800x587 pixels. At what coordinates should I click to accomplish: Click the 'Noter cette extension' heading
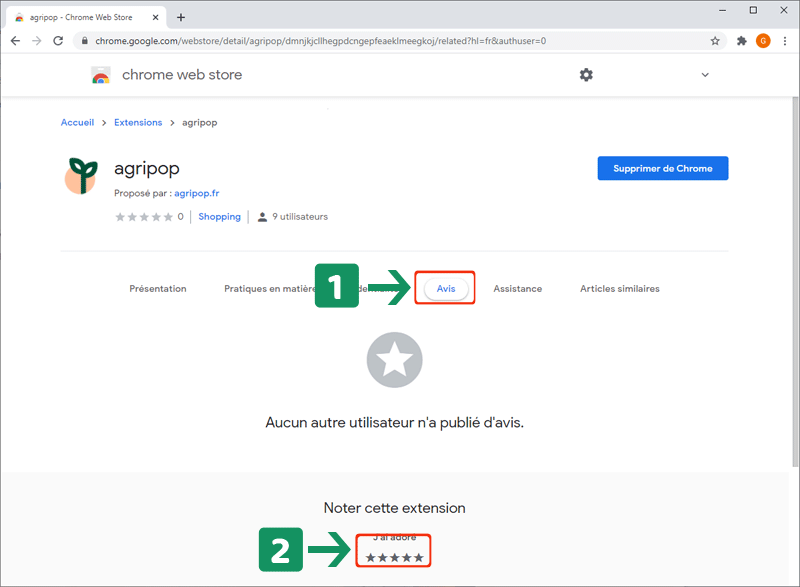click(394, 508)
